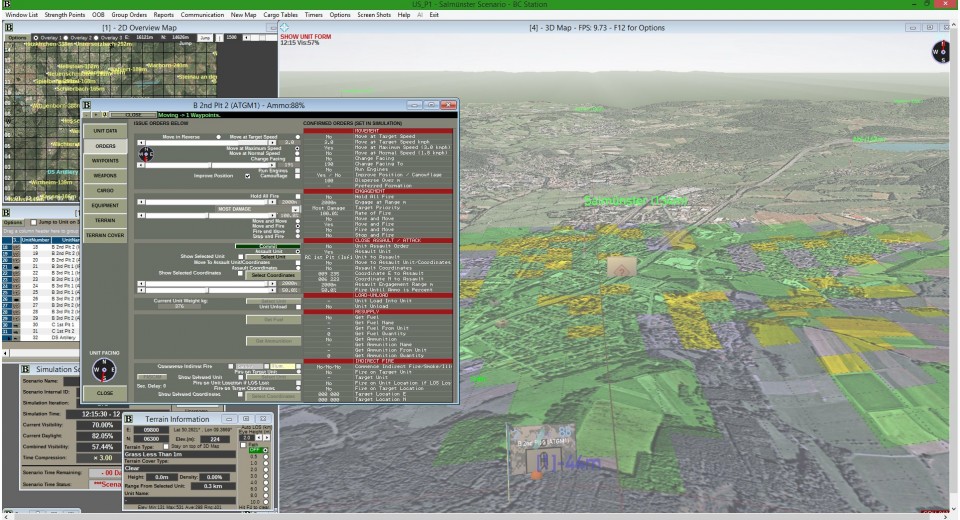
Task: Click the Select Coordinates button
Action: [273, 275]
